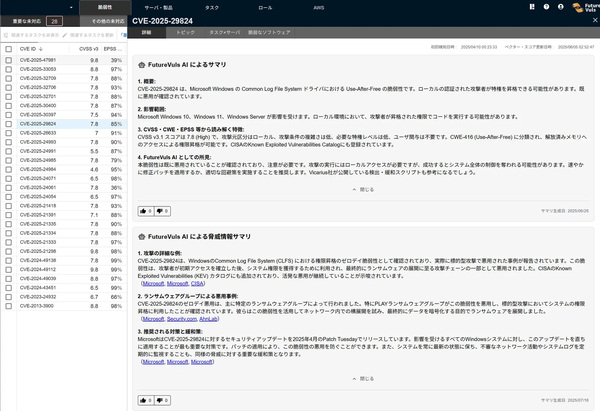
Task: Check the box for CVE-2025-33053
Action: 8,69
